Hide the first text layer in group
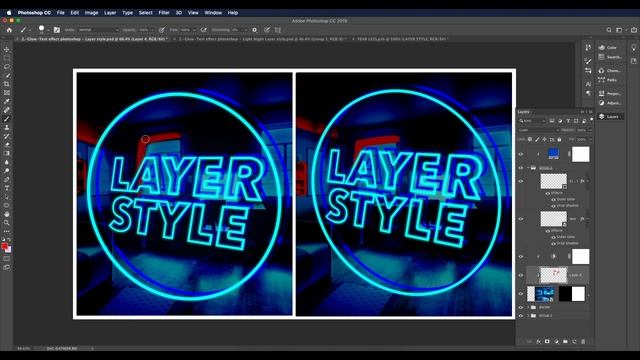 521,181
